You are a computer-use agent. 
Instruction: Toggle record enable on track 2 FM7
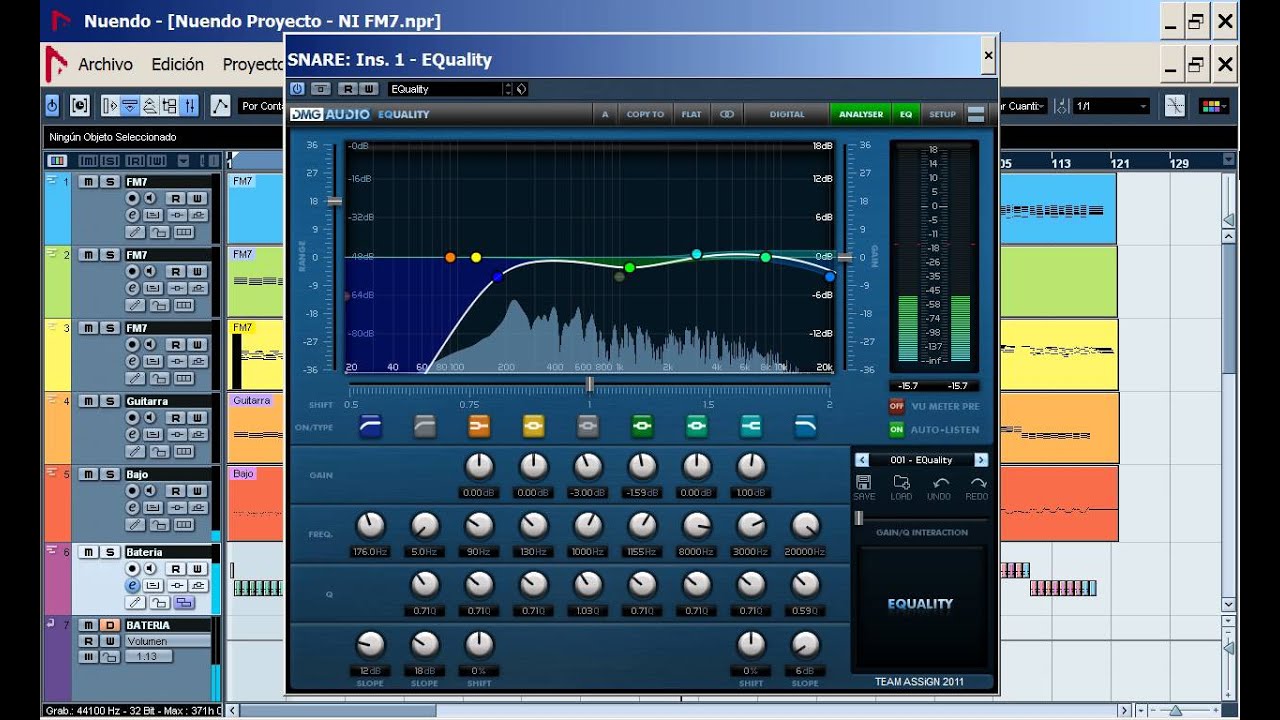(132, 272)
